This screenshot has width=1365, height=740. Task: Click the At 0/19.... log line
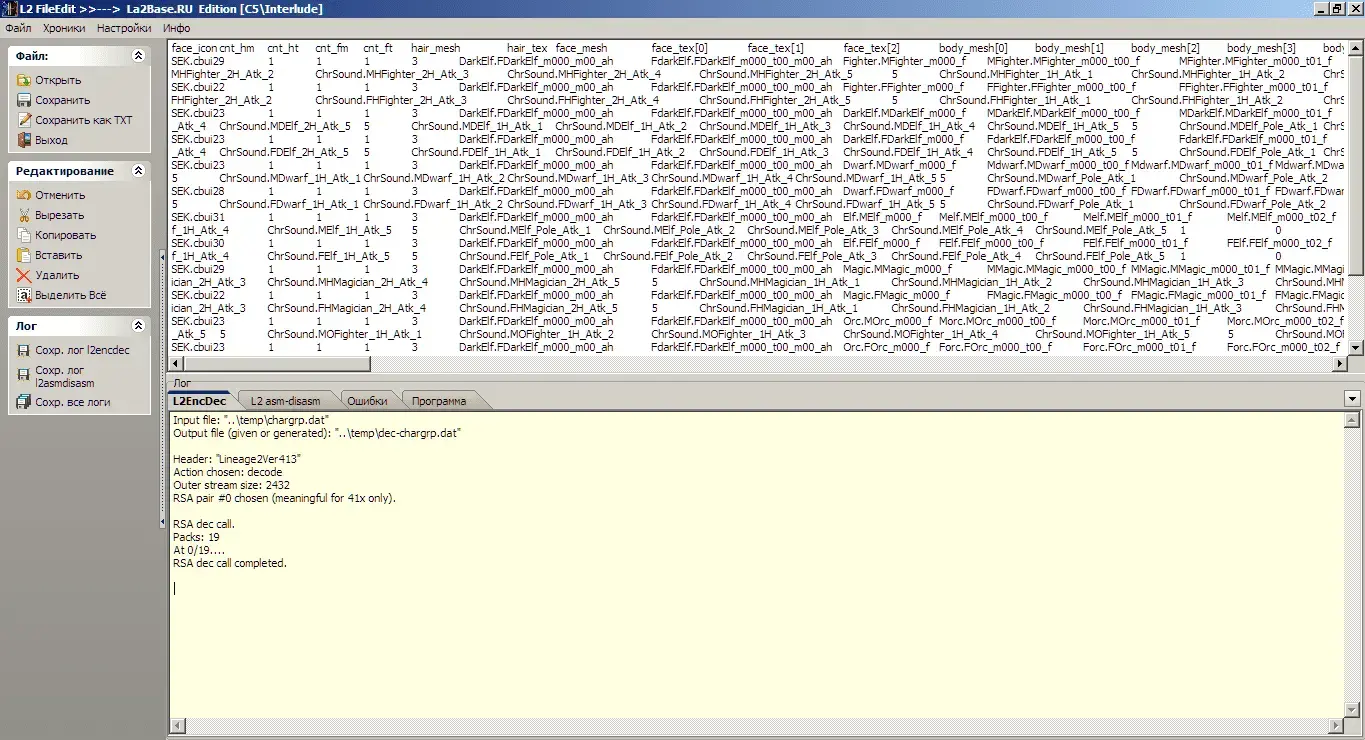pos(199,550)
